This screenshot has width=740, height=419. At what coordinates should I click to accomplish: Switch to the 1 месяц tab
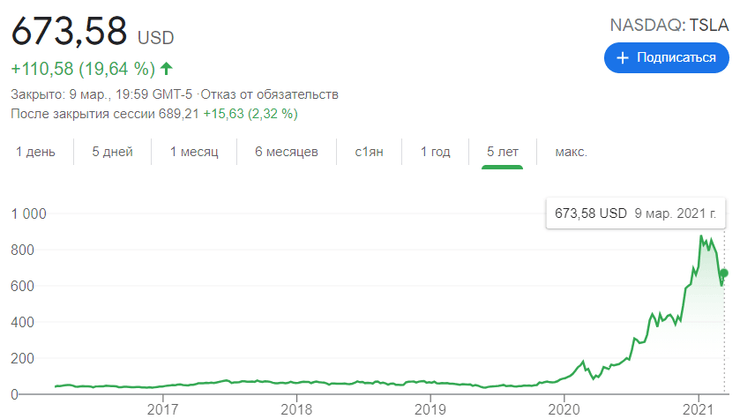(x=194, y=152)
